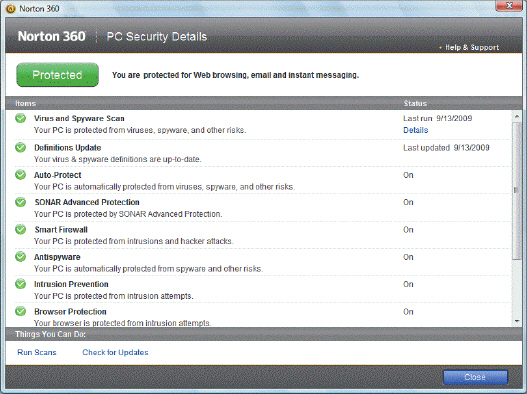527x394 pixels.
Task: Select the Virus and Spyware Scan title
Action: (79, 118)
